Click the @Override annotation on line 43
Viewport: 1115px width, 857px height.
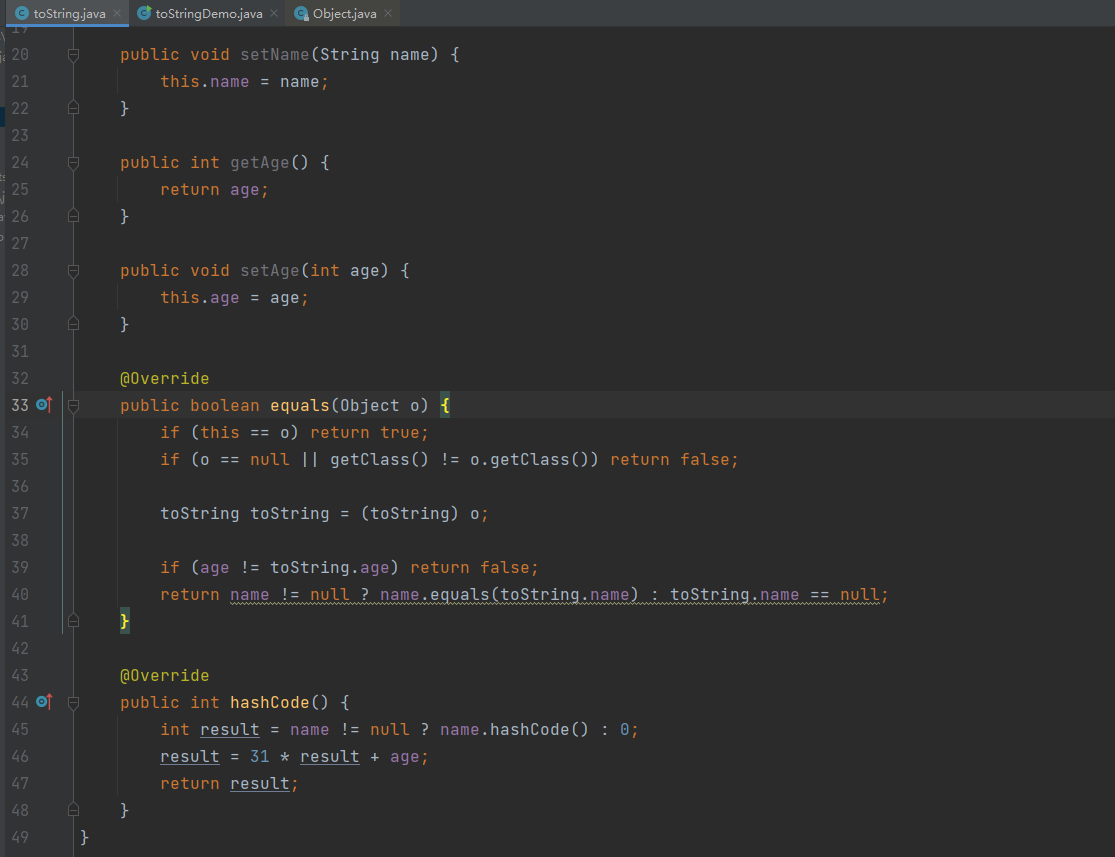click(164, 676)
